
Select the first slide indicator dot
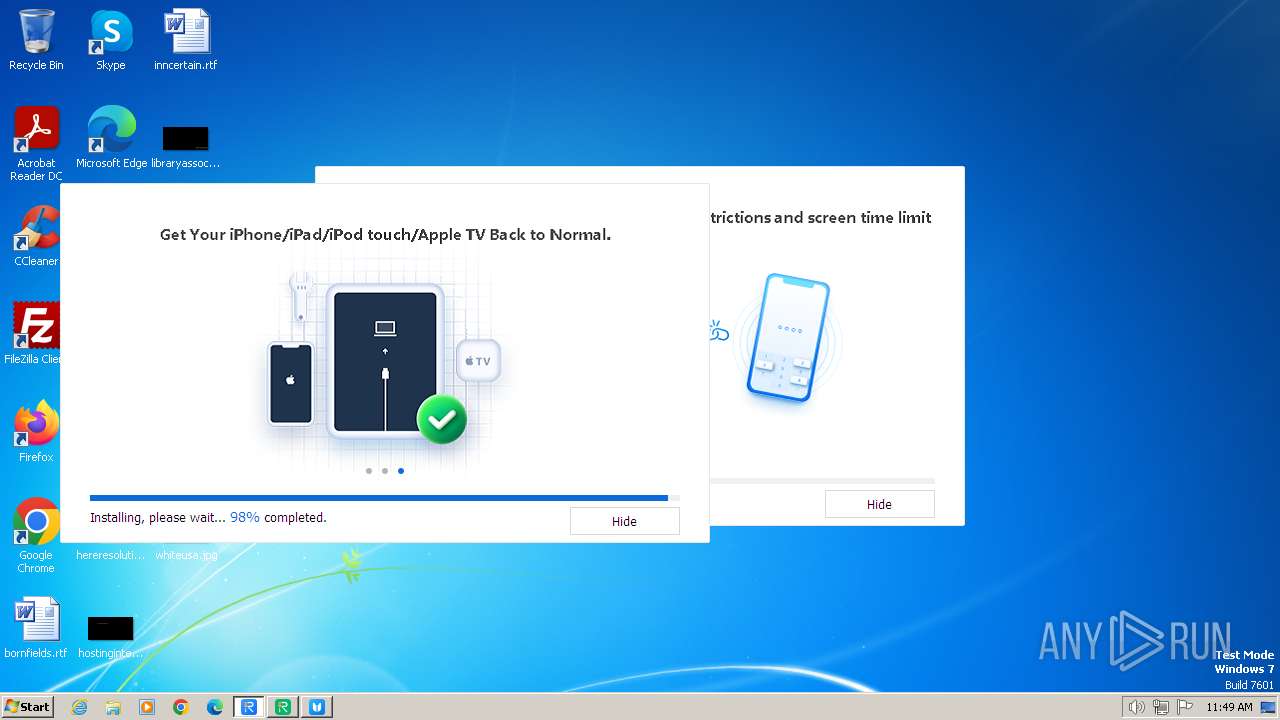[369, 470]
